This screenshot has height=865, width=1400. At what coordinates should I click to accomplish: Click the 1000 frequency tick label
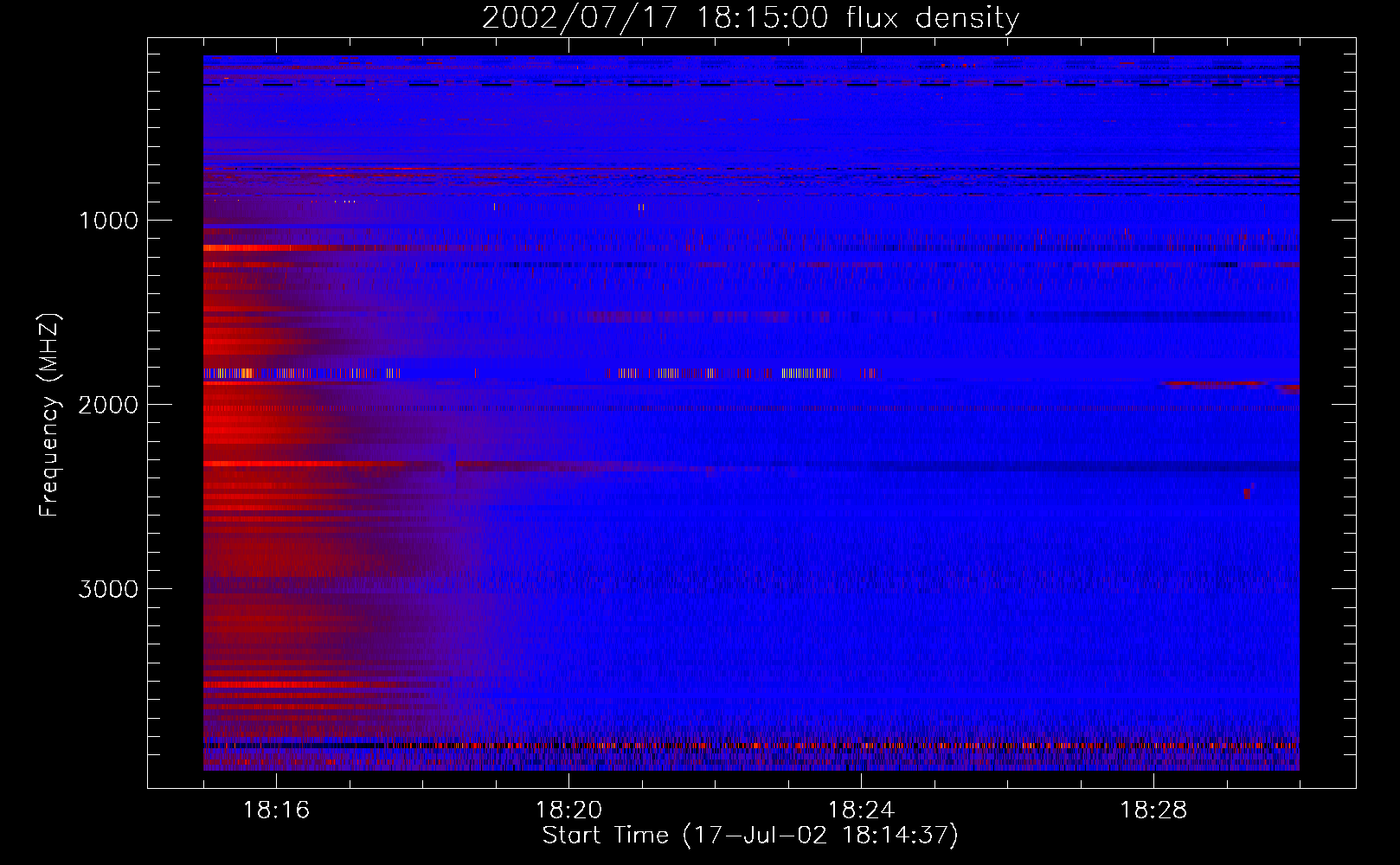(x=108, y=221)
